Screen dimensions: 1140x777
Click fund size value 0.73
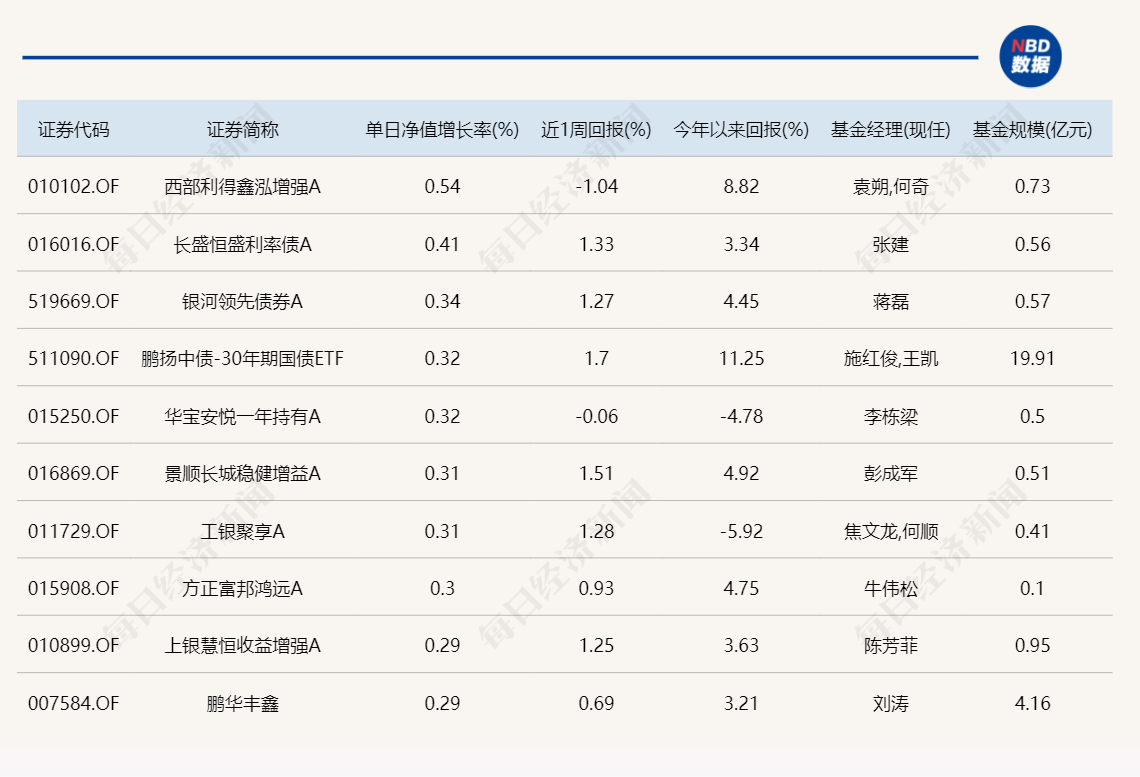(x=1032, y=187)
